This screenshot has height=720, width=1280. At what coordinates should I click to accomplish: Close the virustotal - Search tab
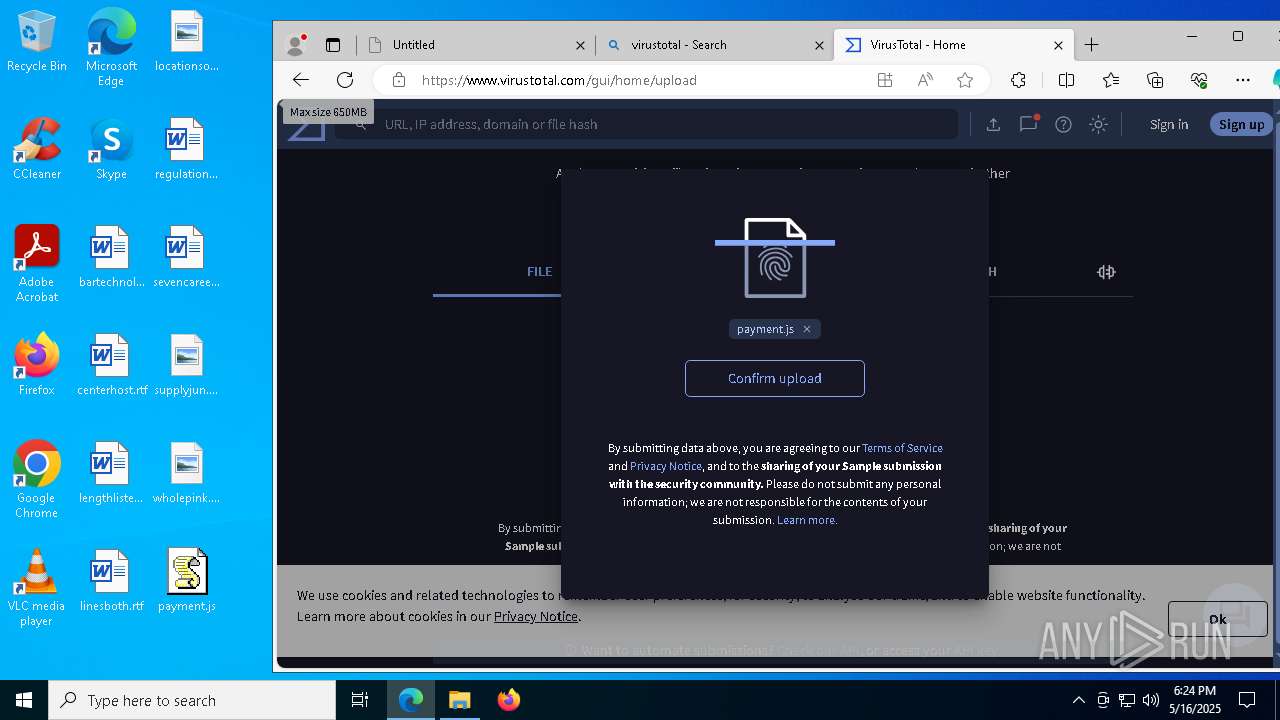click(819, 45)
